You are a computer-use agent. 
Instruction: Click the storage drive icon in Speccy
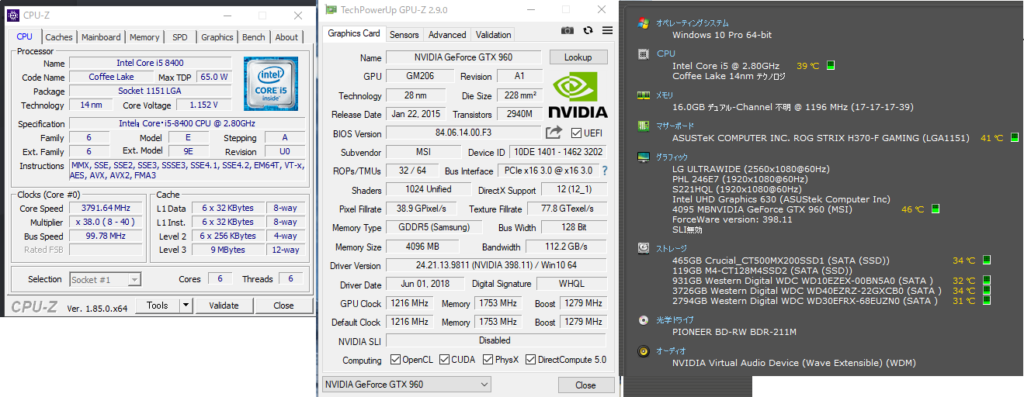point(643,248)
